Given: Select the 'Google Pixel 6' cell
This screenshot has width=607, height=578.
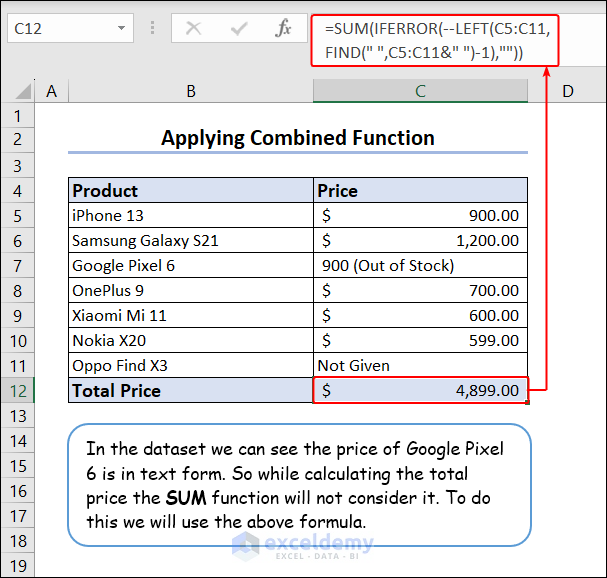Looking at the screenshot, I should click(191, 266).
